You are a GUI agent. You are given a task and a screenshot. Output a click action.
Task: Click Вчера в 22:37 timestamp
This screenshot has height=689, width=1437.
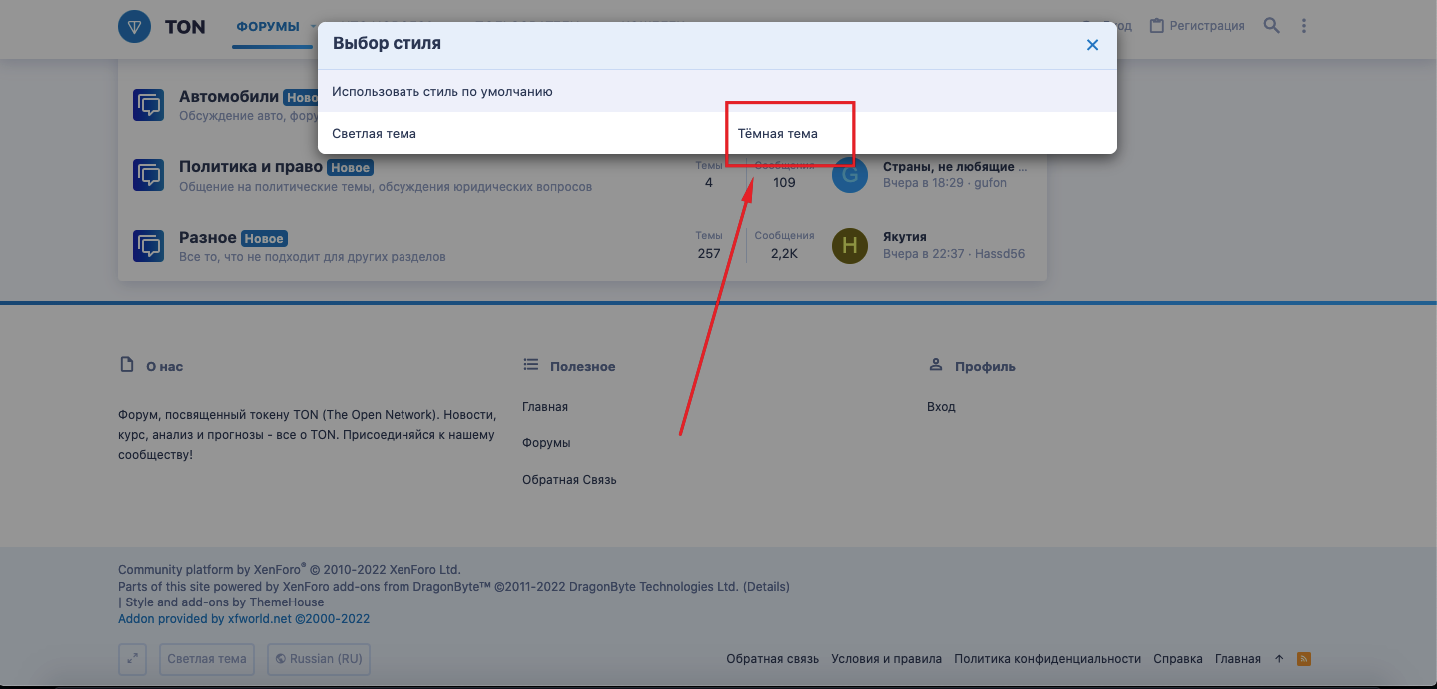click(923, 254)
